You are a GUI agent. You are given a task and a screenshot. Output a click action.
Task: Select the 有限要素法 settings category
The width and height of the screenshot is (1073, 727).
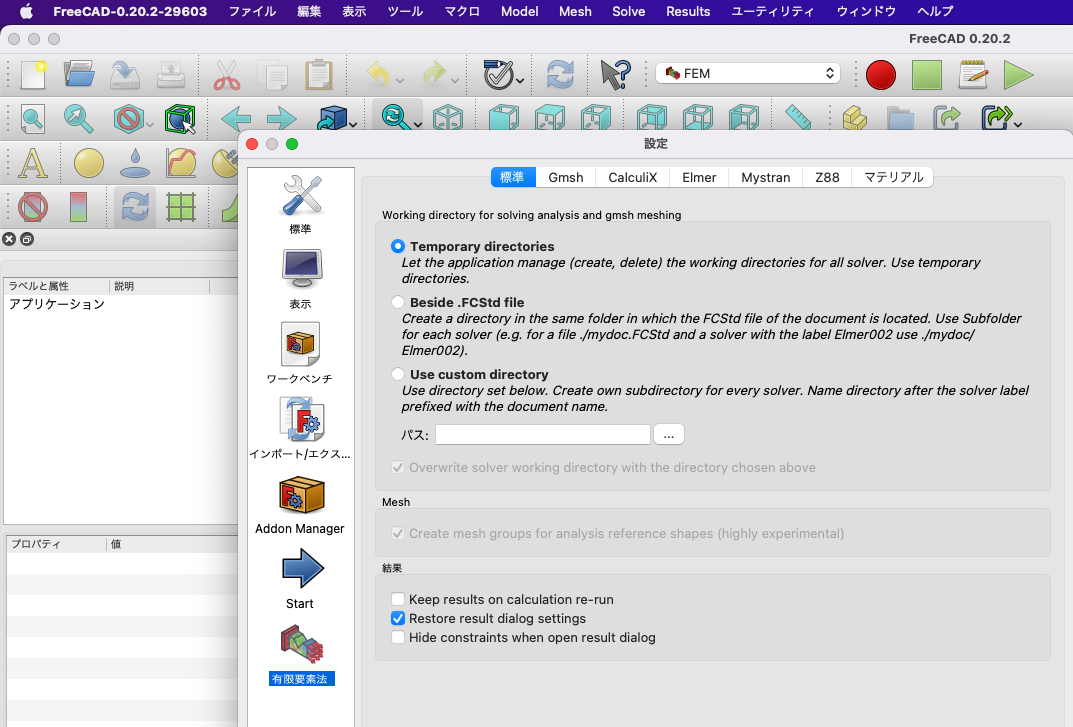tap(301, 654)
